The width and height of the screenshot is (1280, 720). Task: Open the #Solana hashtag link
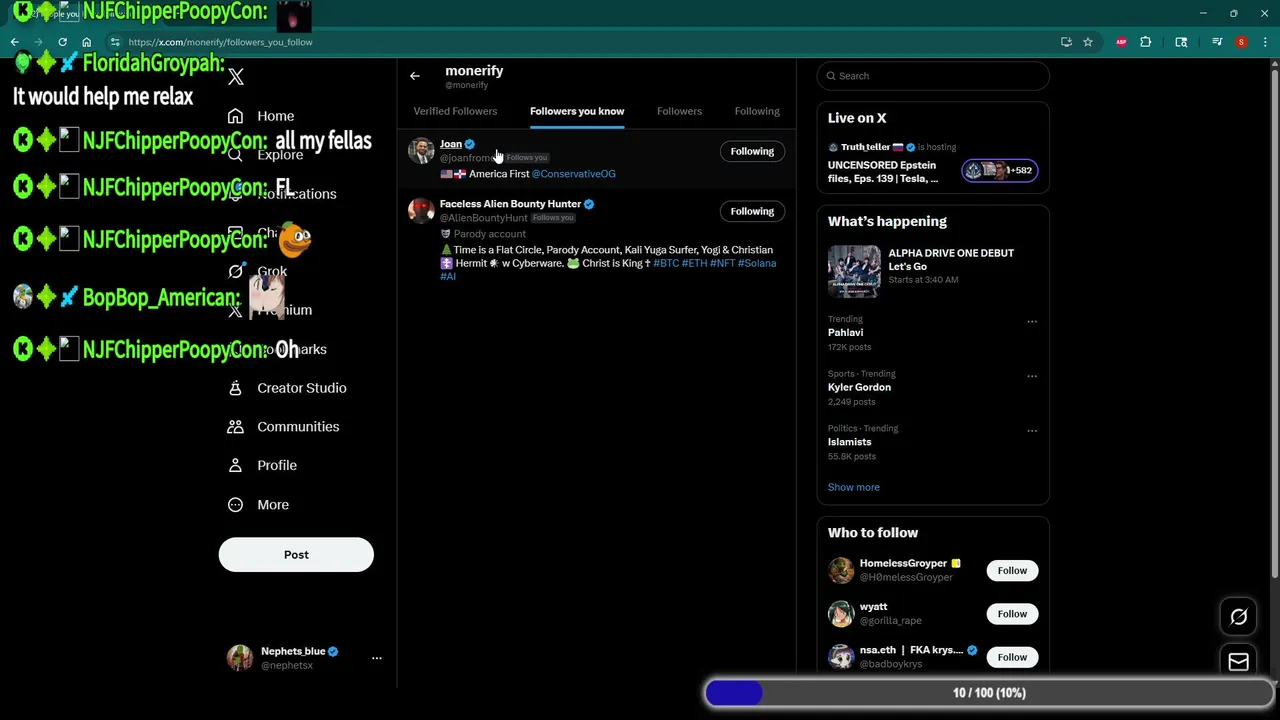757,263
